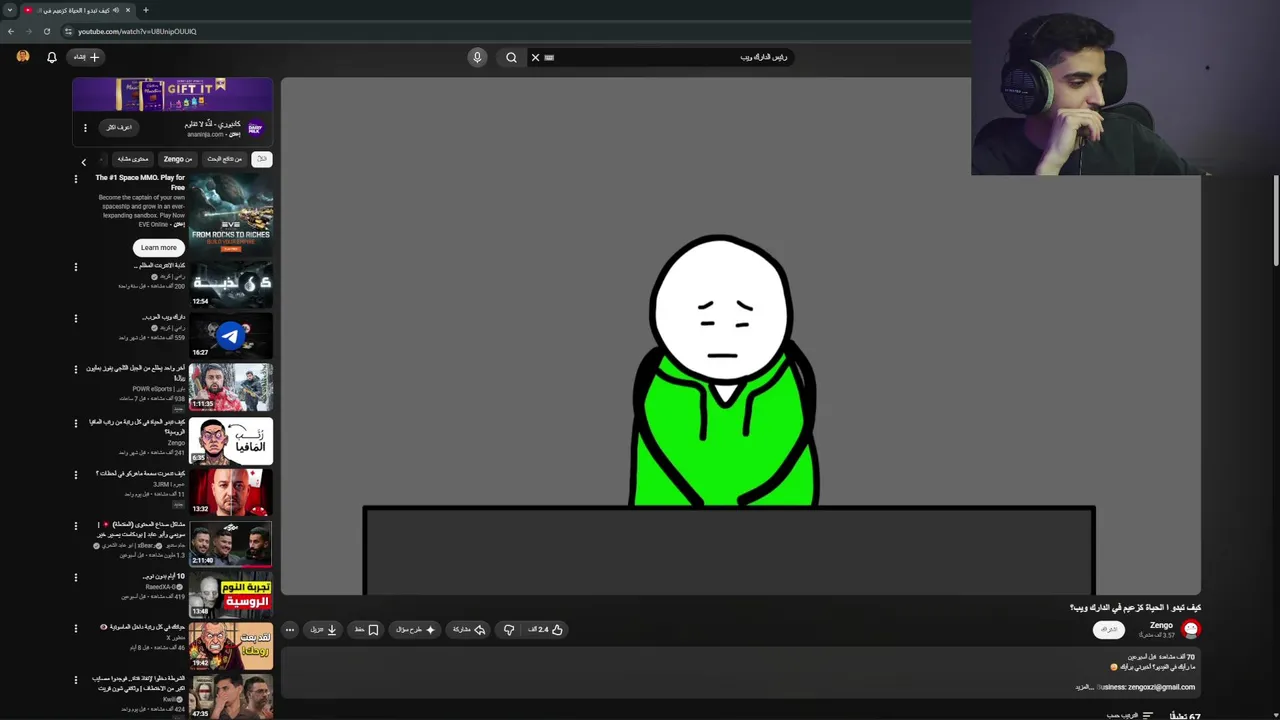1280x720 pixels.
Task: Reload the page with the refresh icon
Action: tap(46, 31)
